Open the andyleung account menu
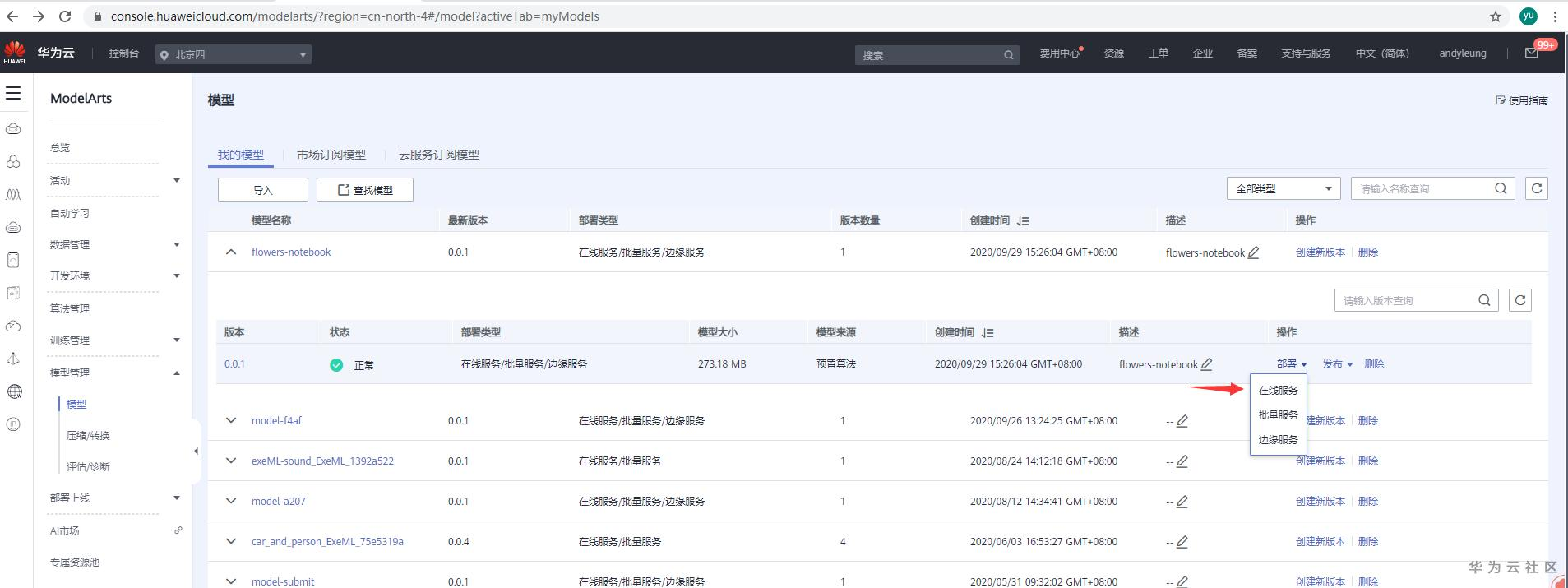The height and width of the screenshot is (588, 1568). coord(1463,53)
